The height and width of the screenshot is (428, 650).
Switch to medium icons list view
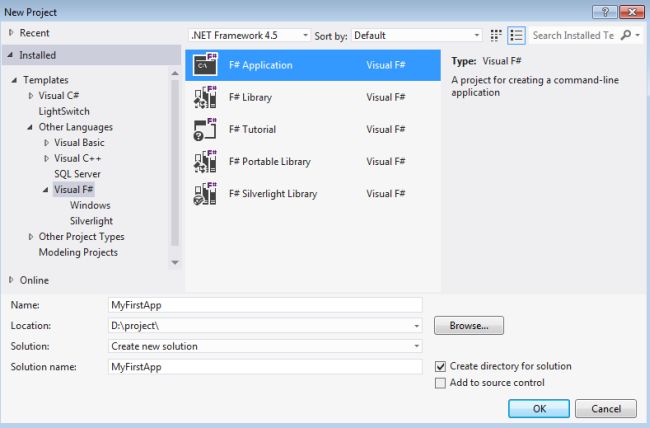pos(517,36)
